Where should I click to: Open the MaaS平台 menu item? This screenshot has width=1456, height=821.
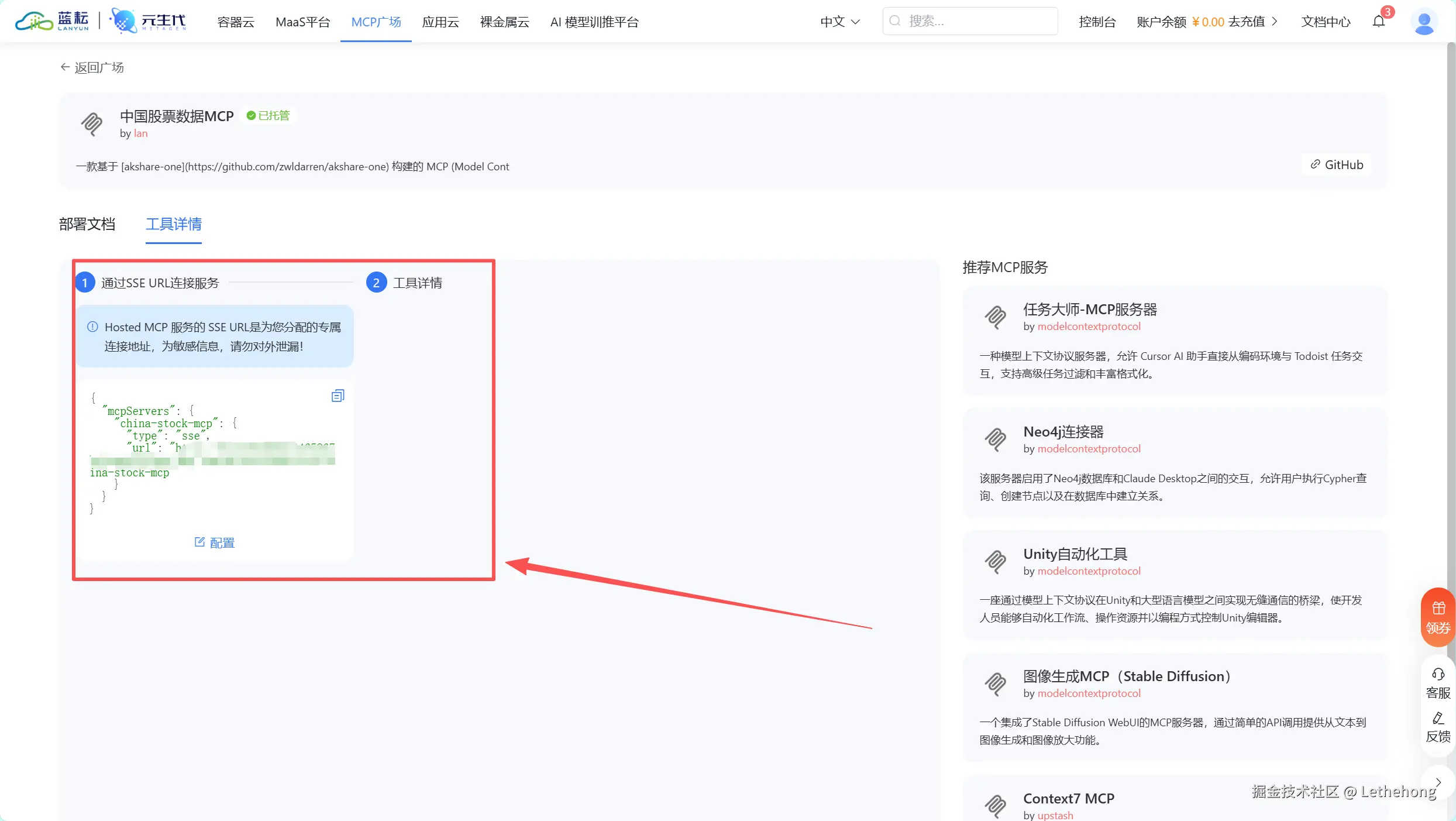pos(302,22)
